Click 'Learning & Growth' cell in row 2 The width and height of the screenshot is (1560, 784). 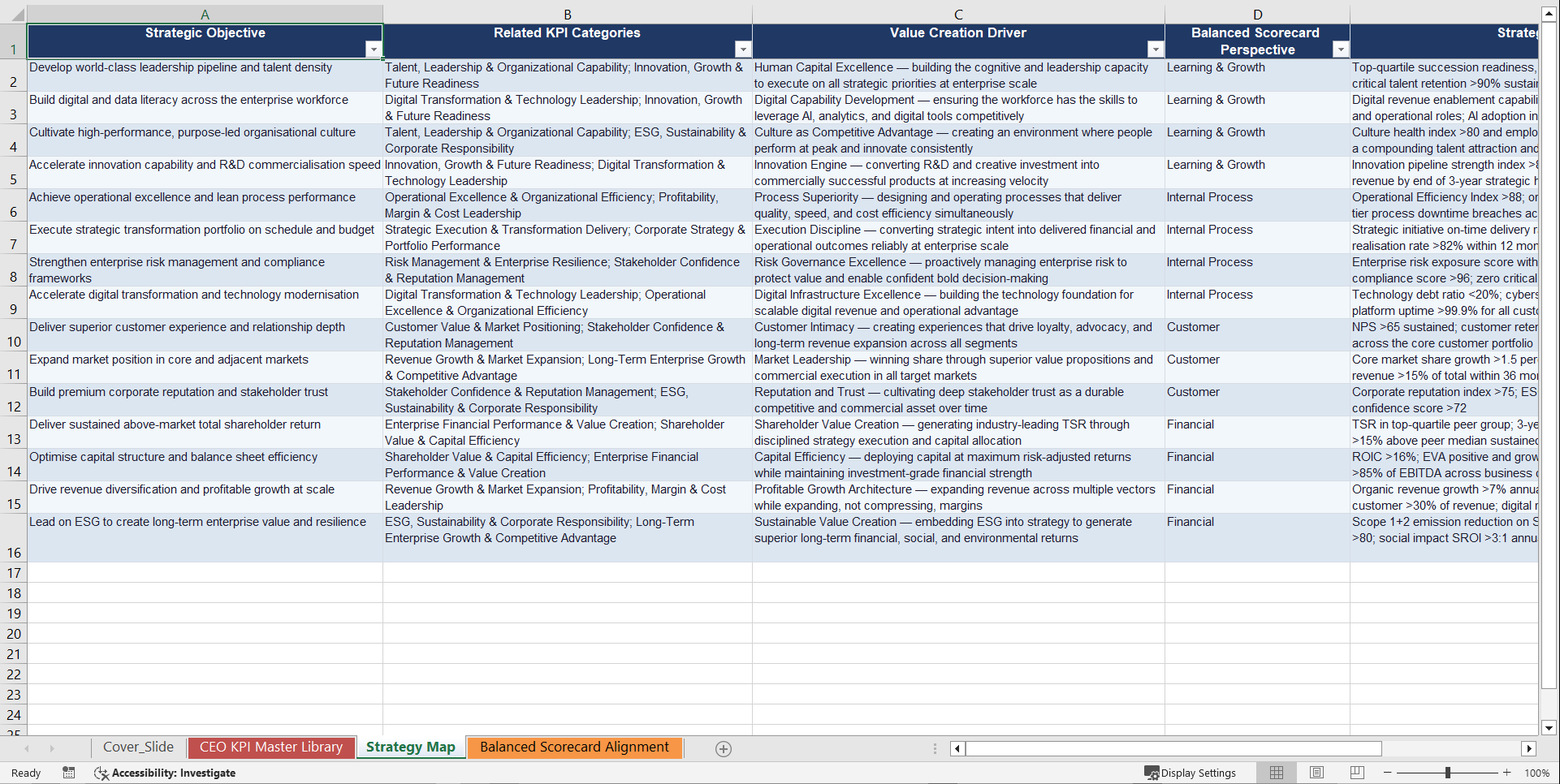[1257, 75]
